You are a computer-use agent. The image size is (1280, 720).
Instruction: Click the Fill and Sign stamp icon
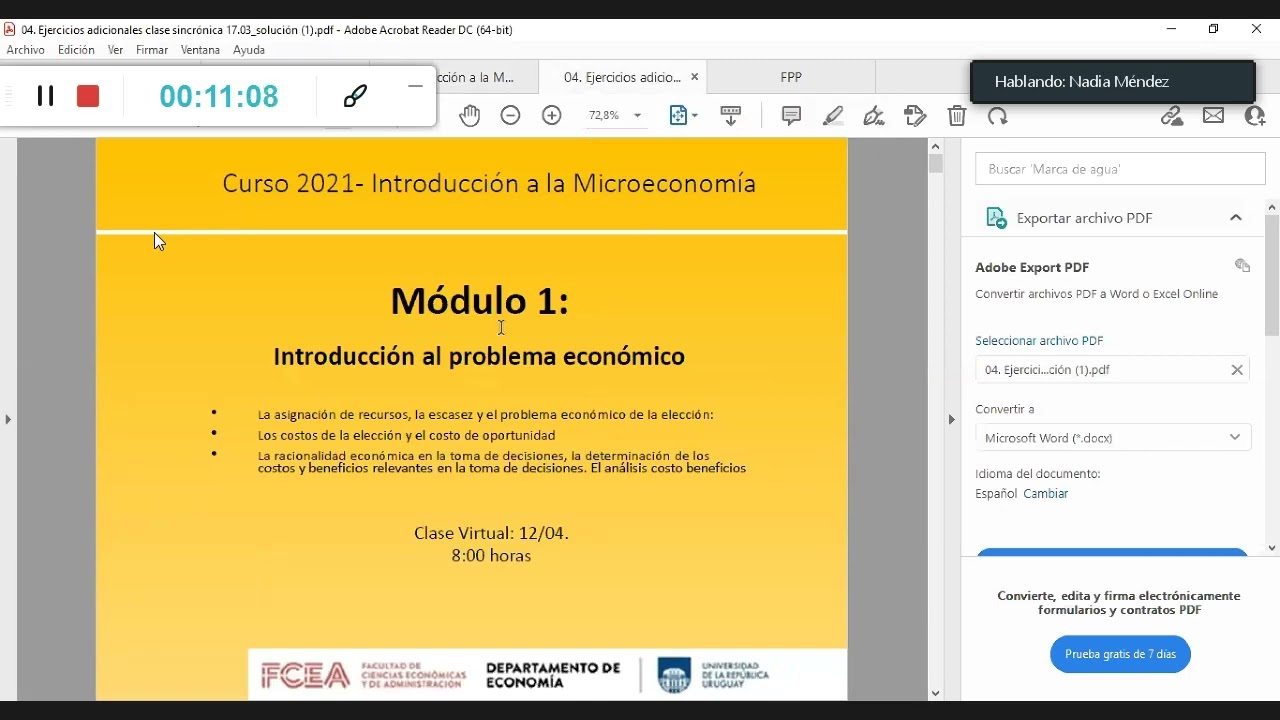click(915, 116)
